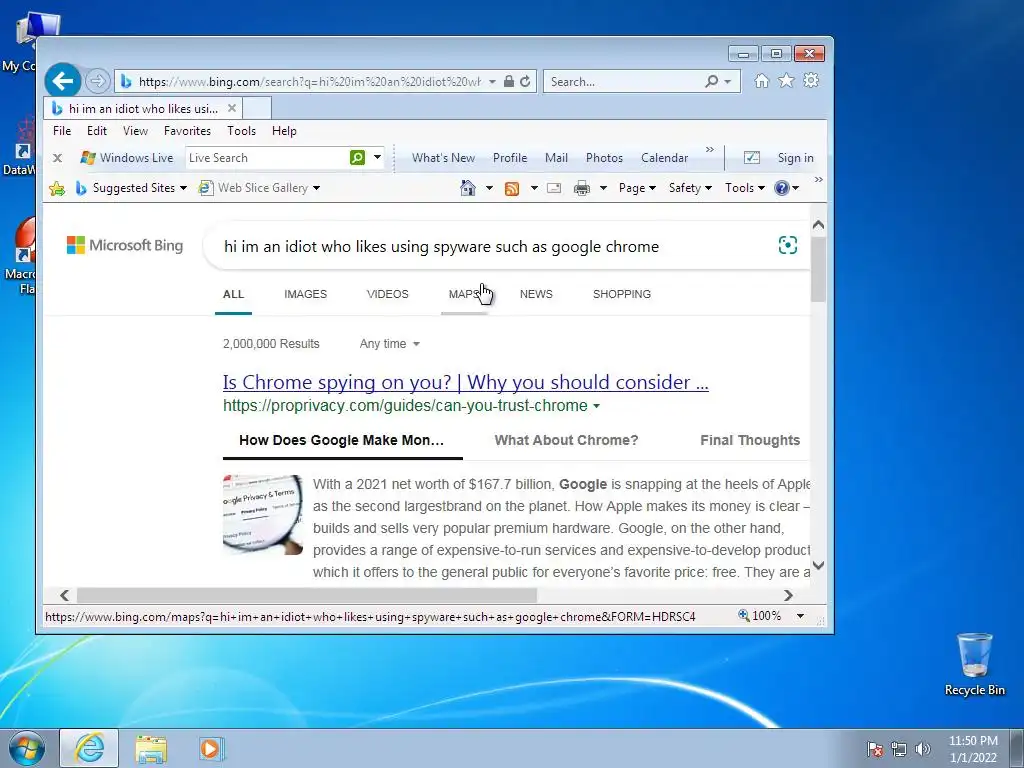Select the Recycle Bin desktop icon

[x=974, y=664]
